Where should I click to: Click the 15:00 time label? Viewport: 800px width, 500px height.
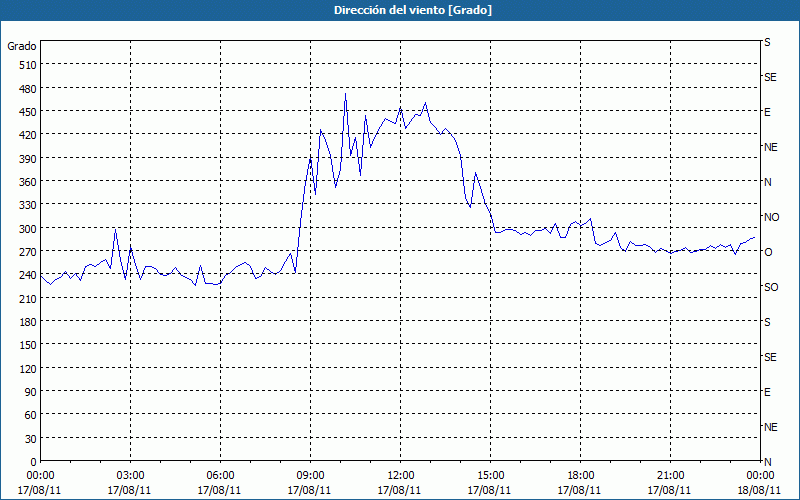click(x=490, y=476)
